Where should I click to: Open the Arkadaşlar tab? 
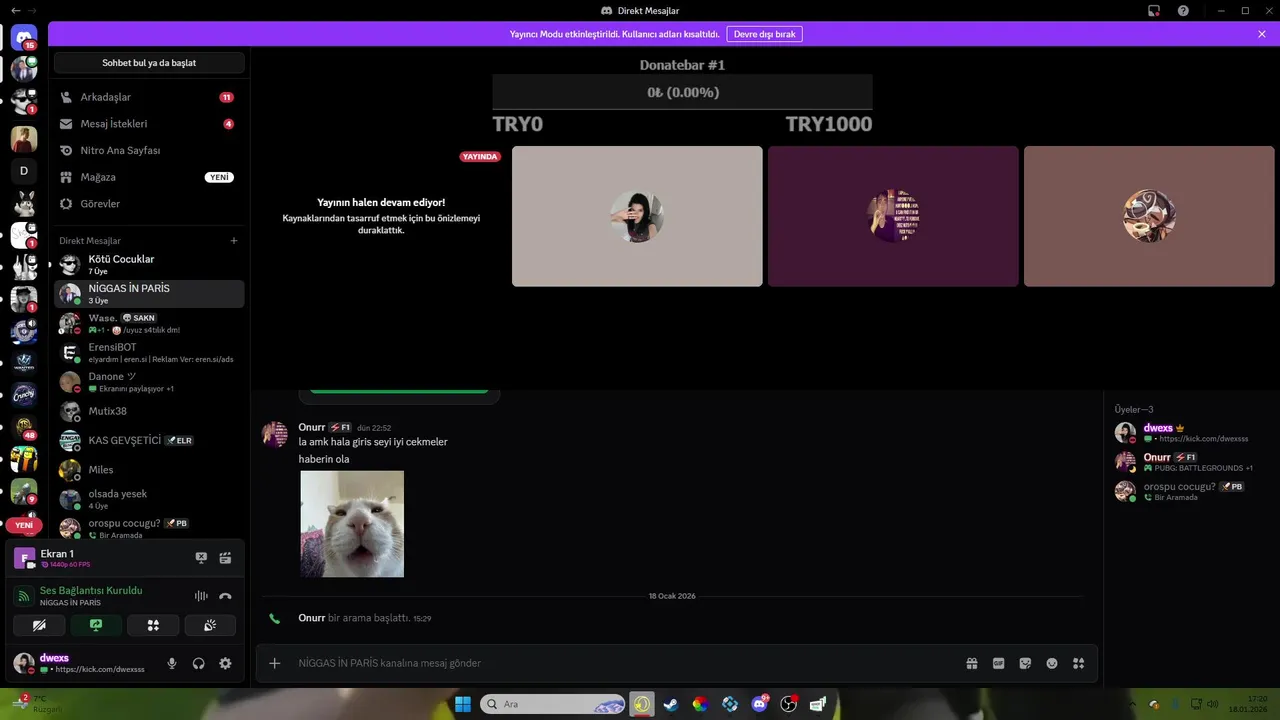148,97
